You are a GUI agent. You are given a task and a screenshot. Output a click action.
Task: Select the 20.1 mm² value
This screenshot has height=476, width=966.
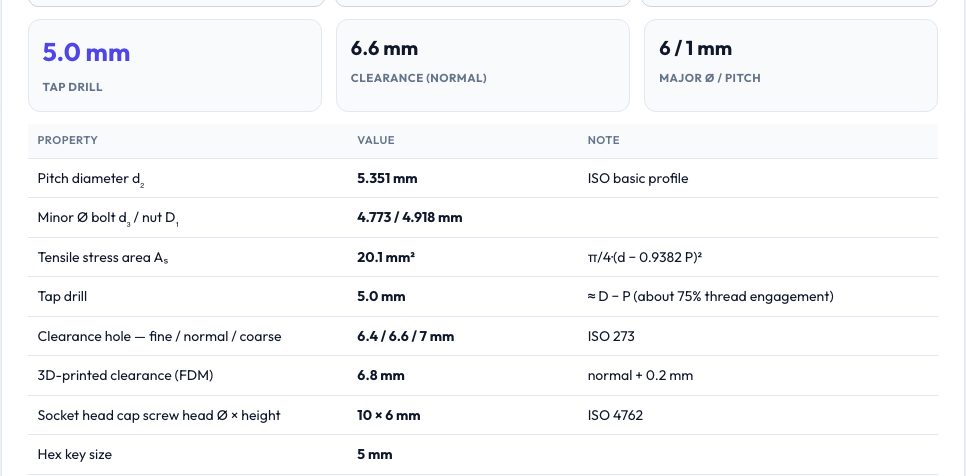(386, 257)
